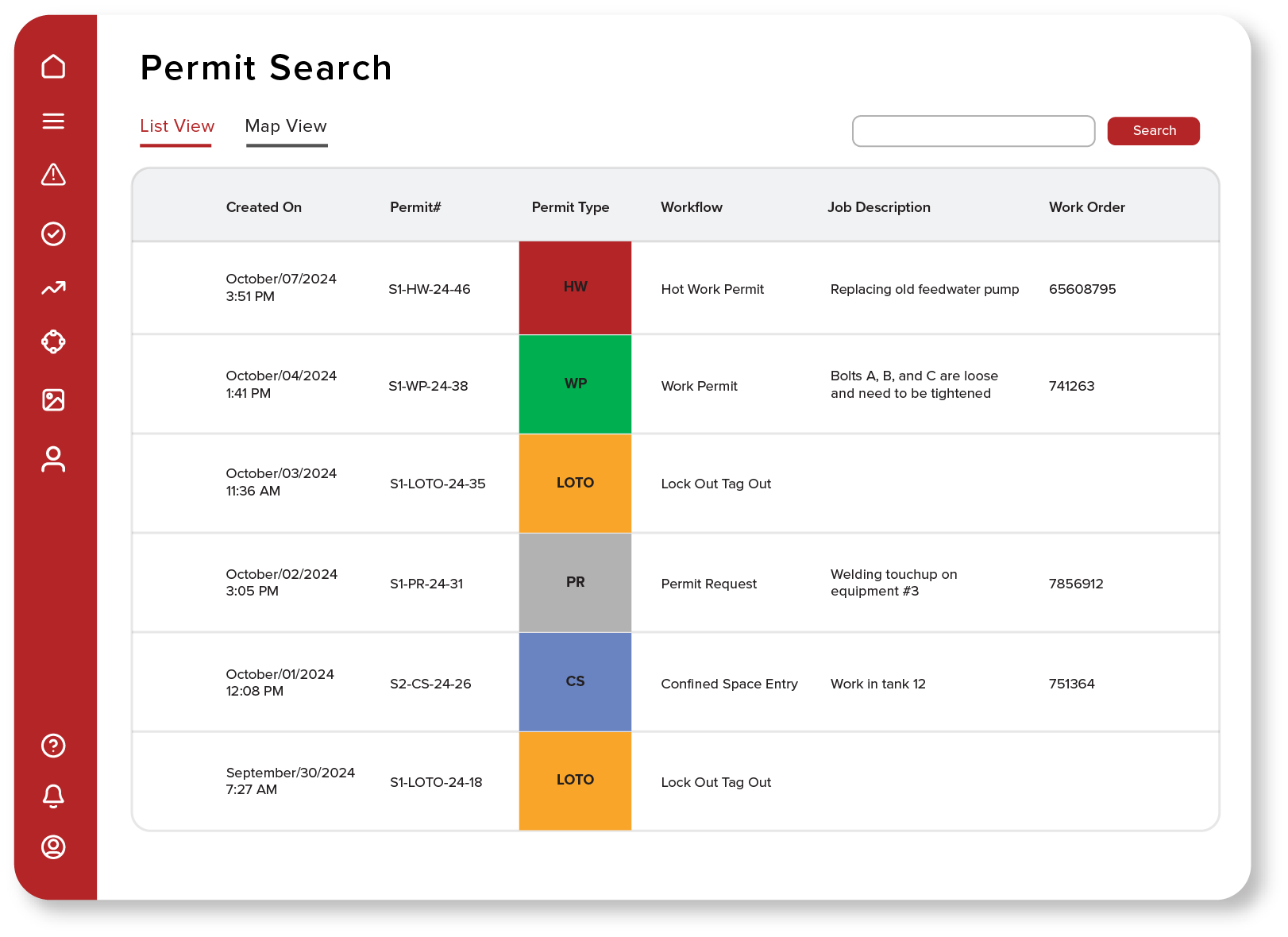Click the image gallery sidebar icon
The height and width of the screenshot is (937, 1288).
pos(53,399)
